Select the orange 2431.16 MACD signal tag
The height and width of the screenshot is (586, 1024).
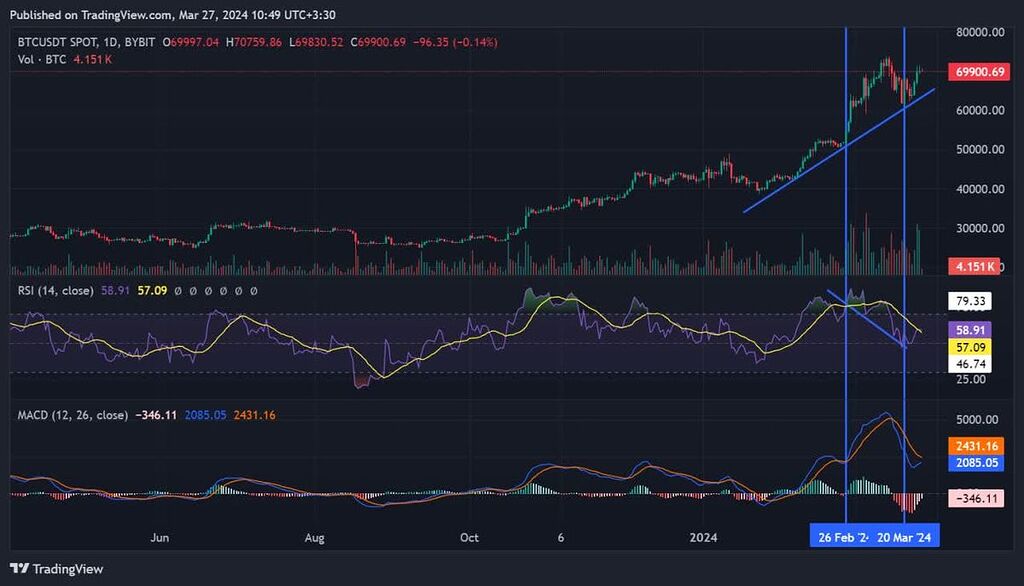pos(977,445)
